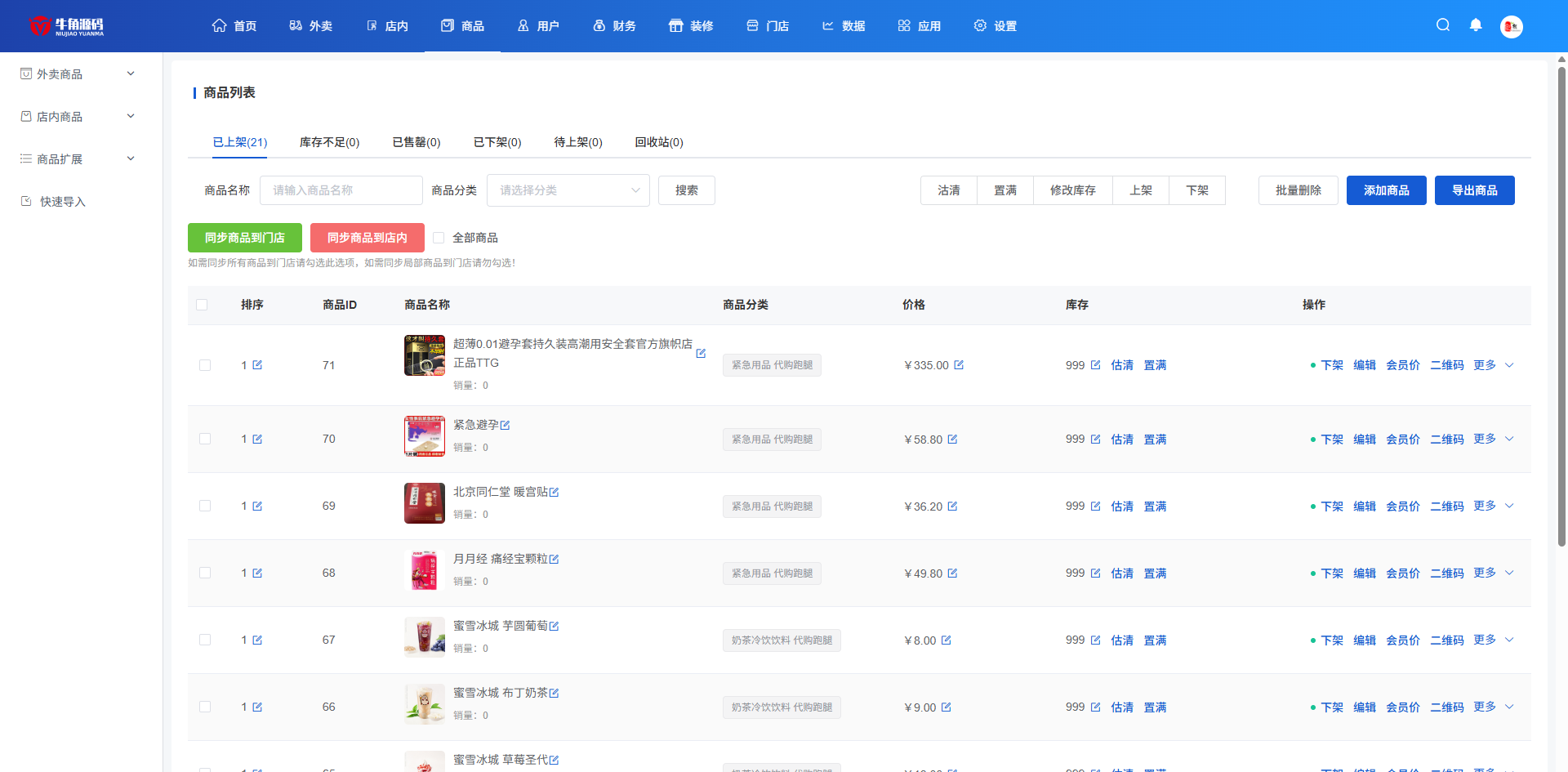Click 批量删除 button
Screen dimensions: 1568x772
point(1298,190)
